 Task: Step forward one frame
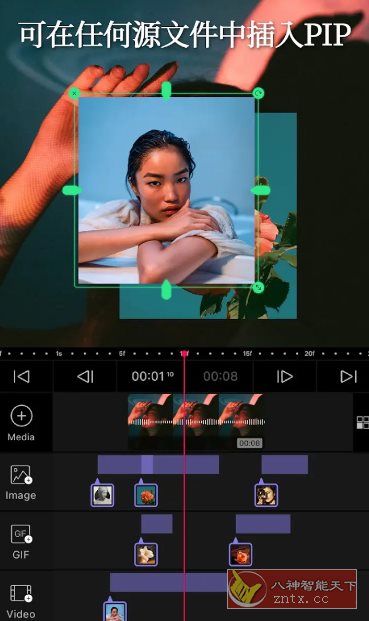pyautogui.click(x=285, y=376)
